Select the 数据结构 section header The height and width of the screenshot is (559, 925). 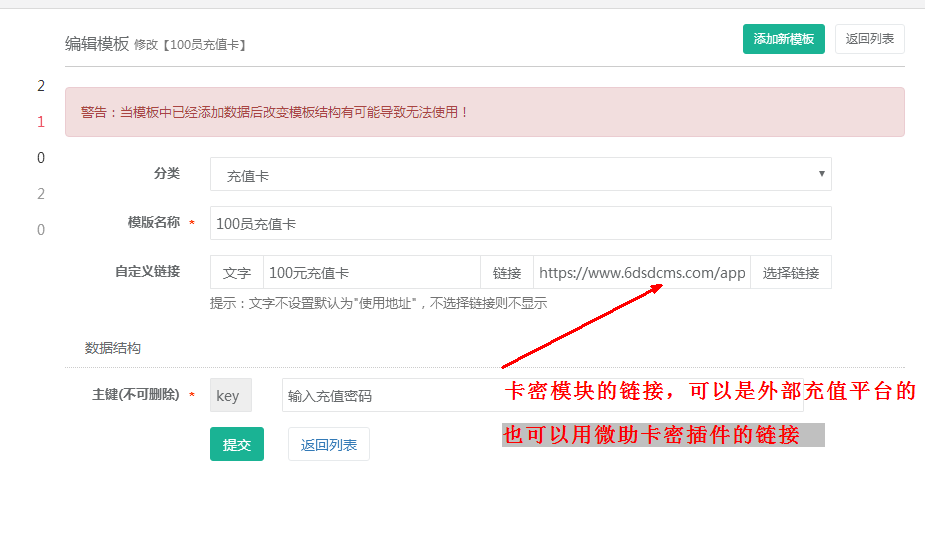(112, 348)
